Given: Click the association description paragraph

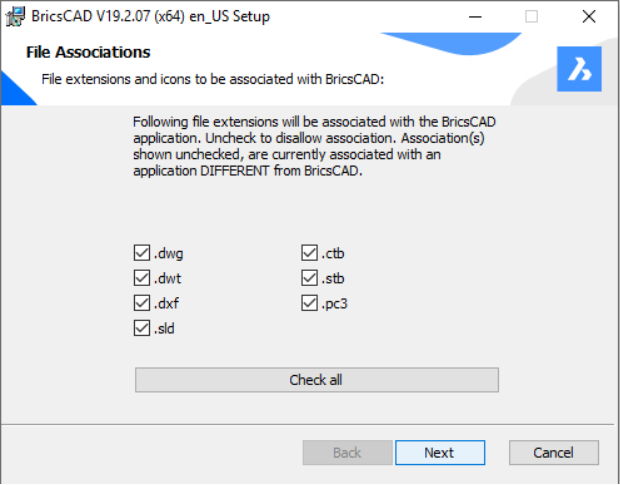Looking at the screenshot, I should tap(314, 146).
